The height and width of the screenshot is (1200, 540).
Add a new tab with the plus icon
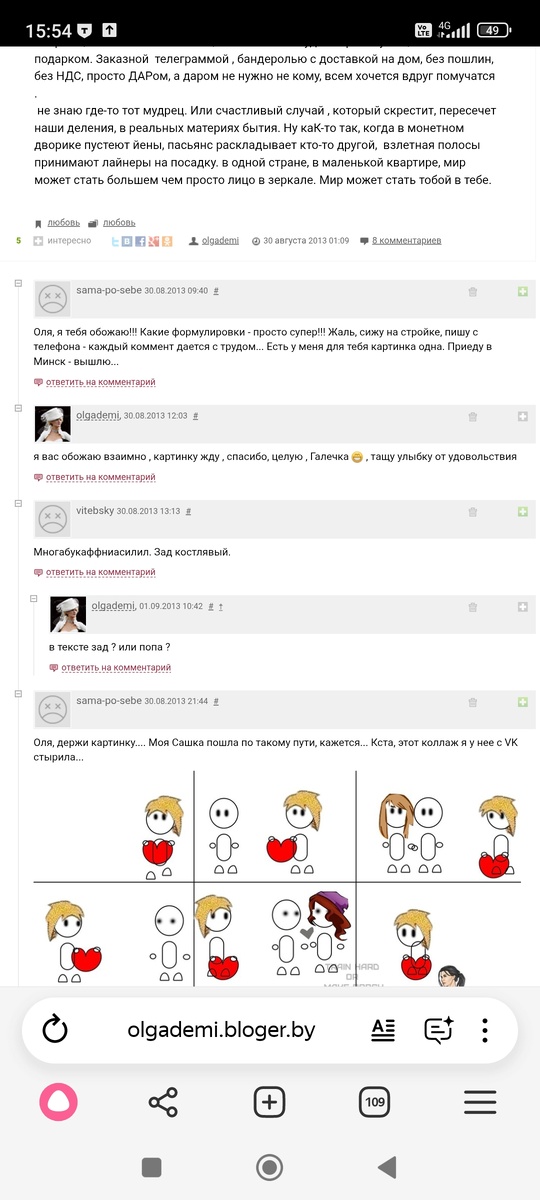269,1103
